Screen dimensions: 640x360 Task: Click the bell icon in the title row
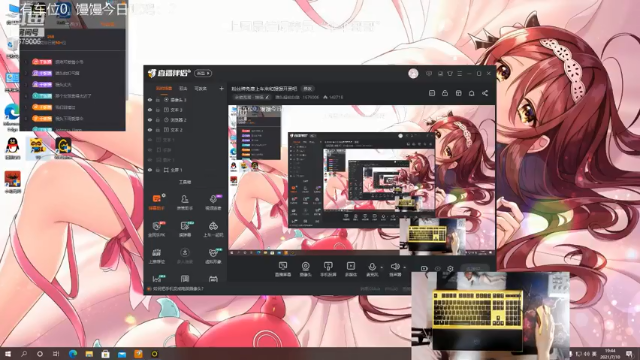click(x=471, y=93)
